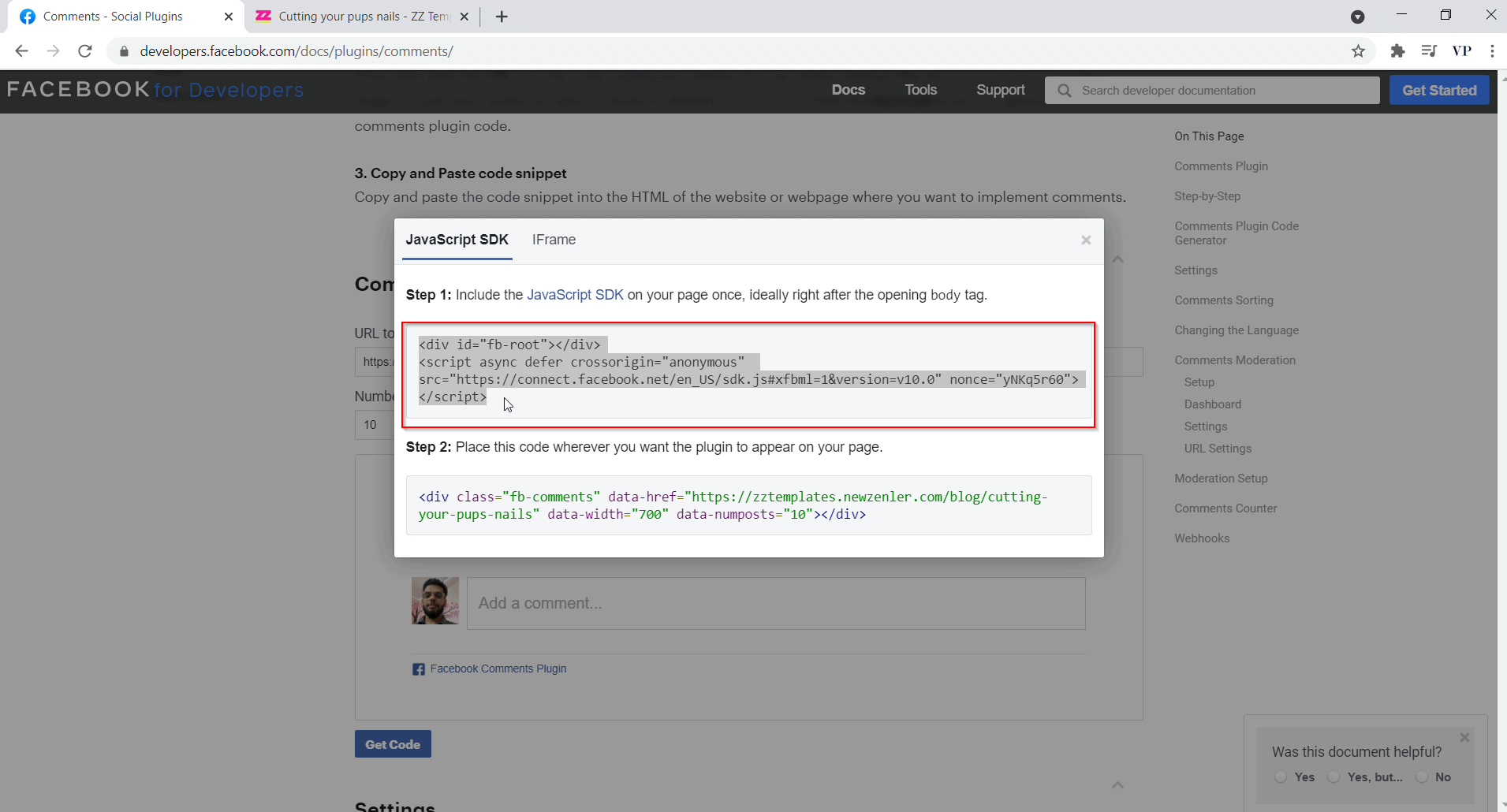Viewport: 1507px width, 812px height.
Task: Click the search magnifier in developer documentation search
Action: click(1065, 90)
